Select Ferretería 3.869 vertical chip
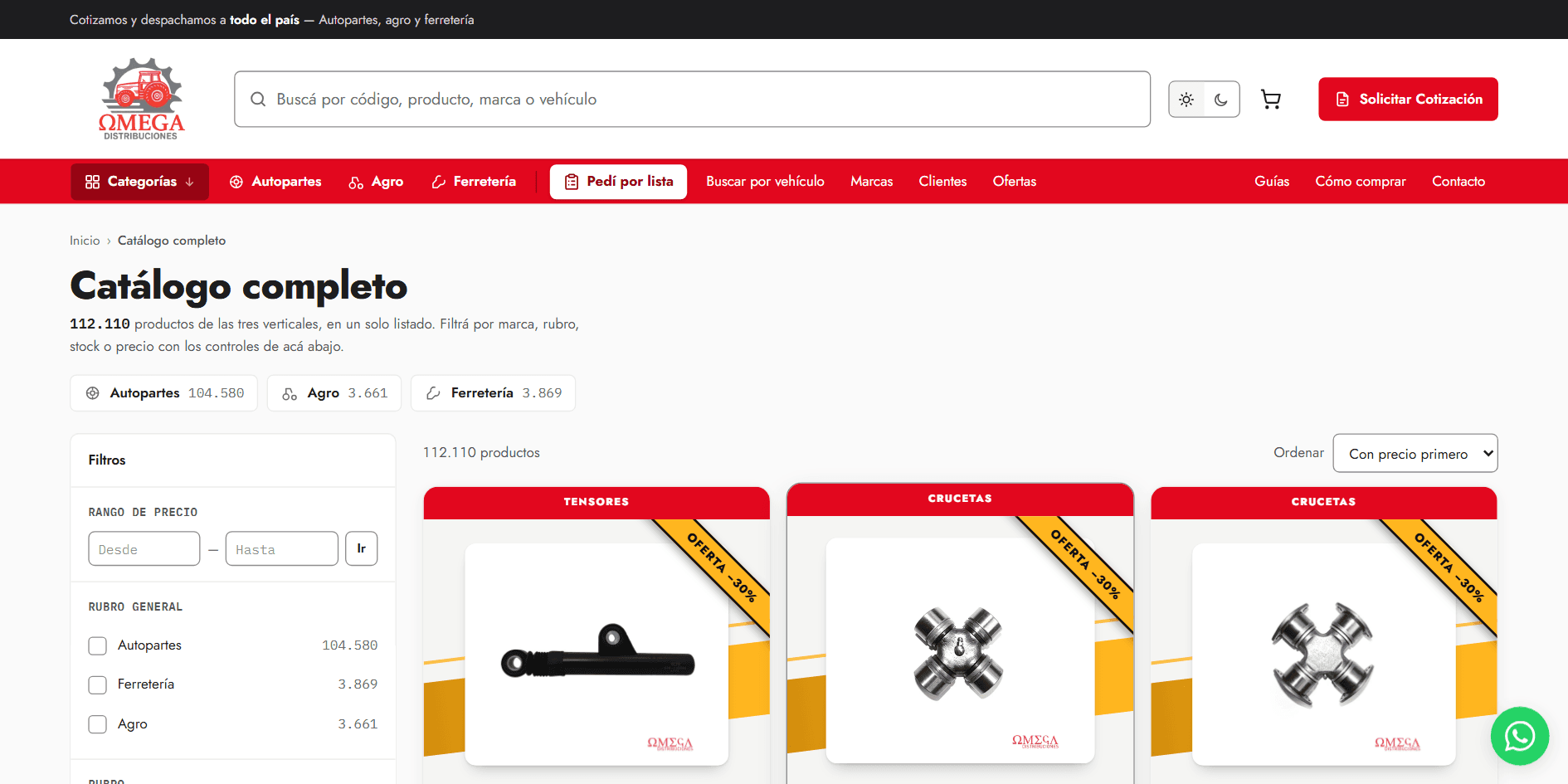The image size is (1568, 784). coord(493,393)
